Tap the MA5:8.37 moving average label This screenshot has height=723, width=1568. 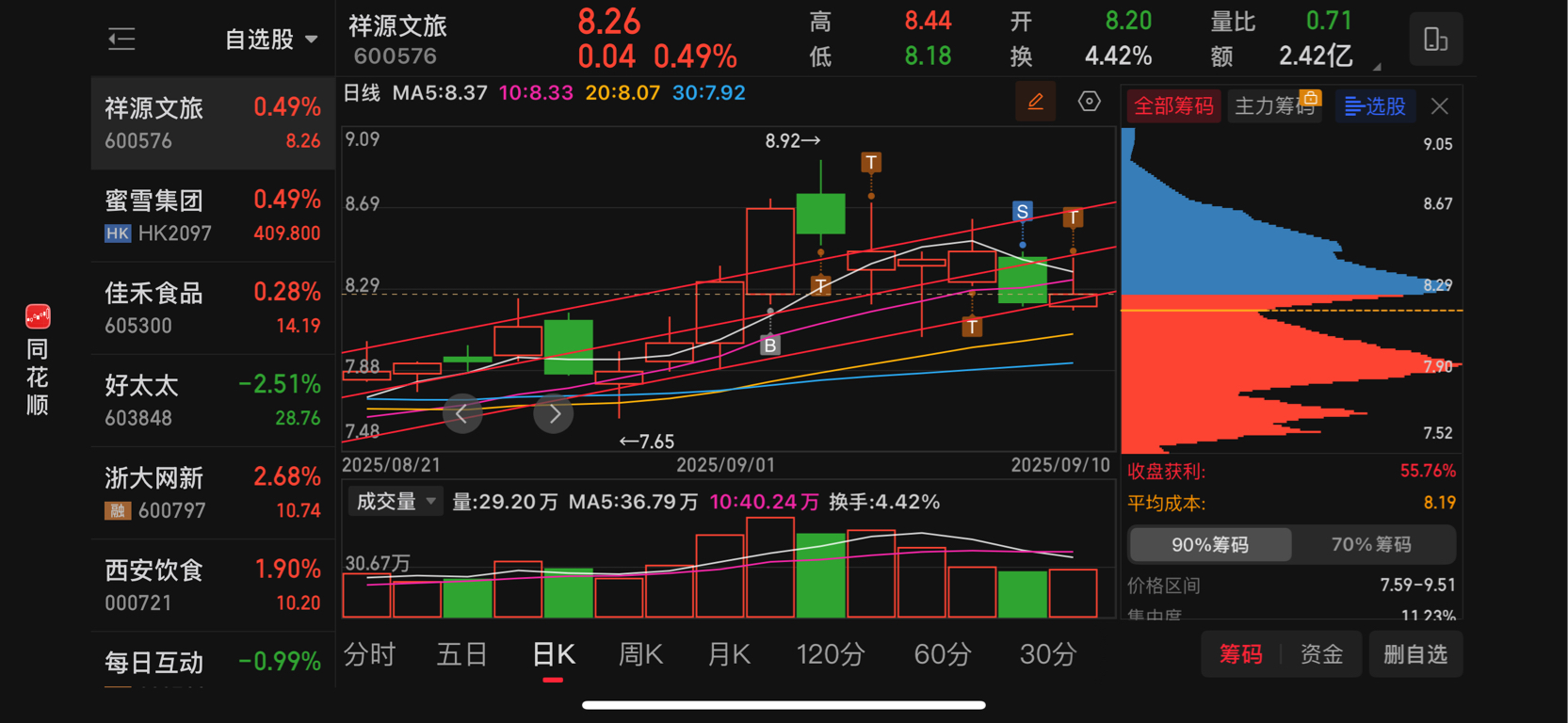440,93
